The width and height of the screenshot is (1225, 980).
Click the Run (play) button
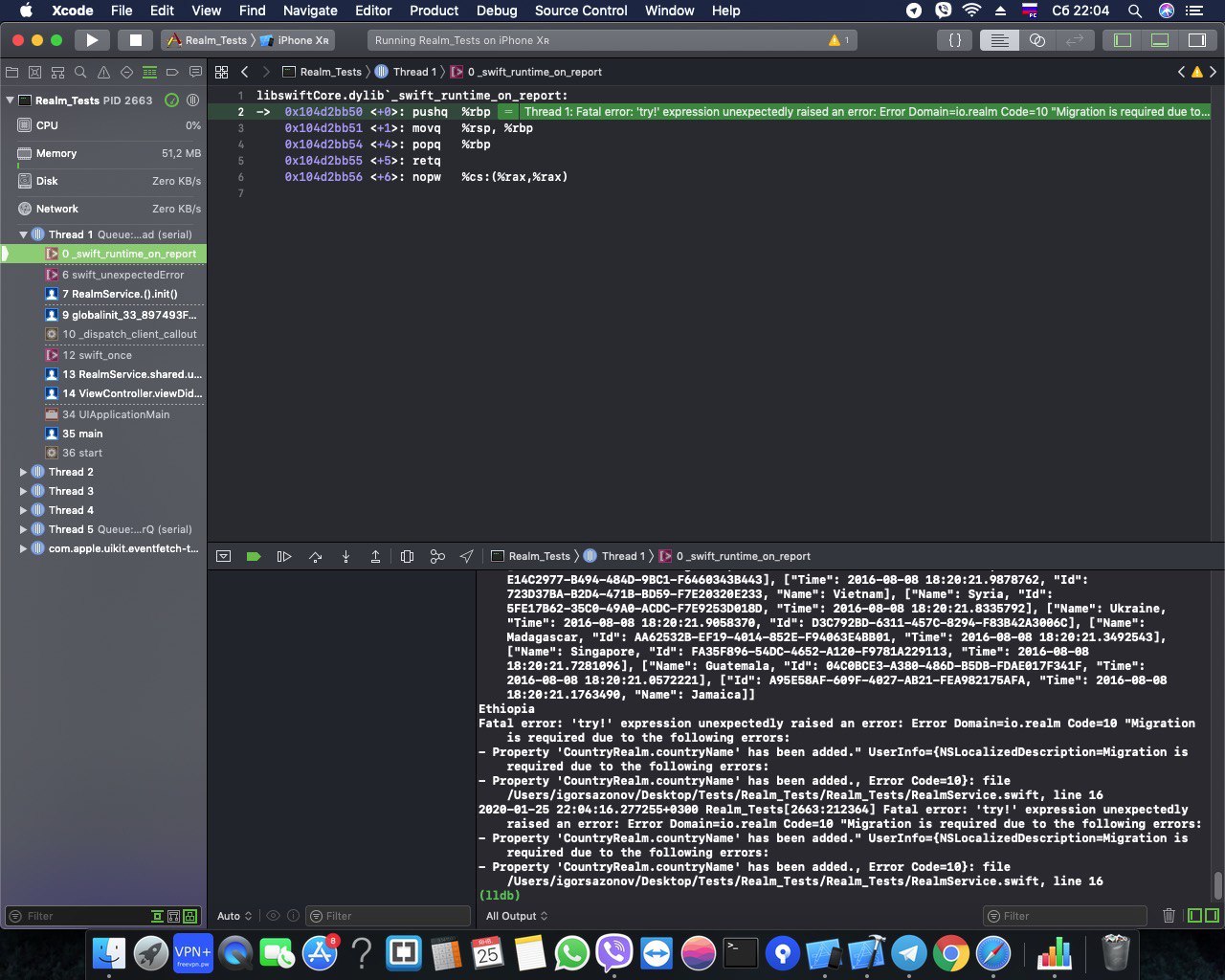(x=92, y=40)
